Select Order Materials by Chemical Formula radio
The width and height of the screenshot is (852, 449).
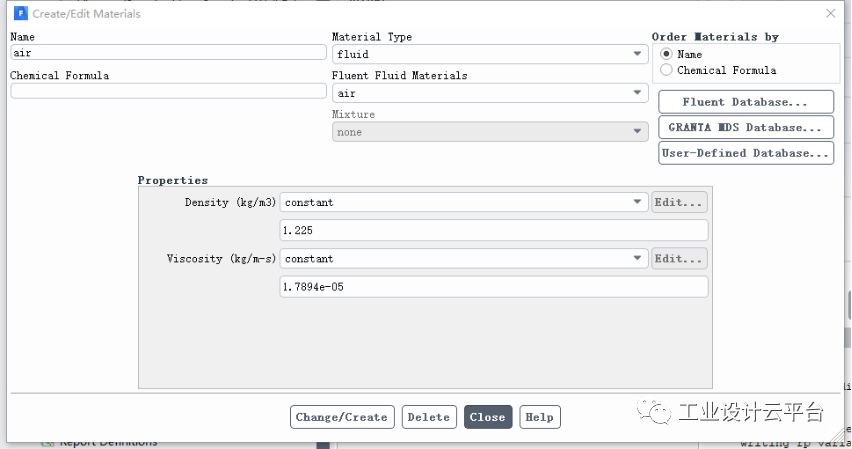(x=666, y=70)
